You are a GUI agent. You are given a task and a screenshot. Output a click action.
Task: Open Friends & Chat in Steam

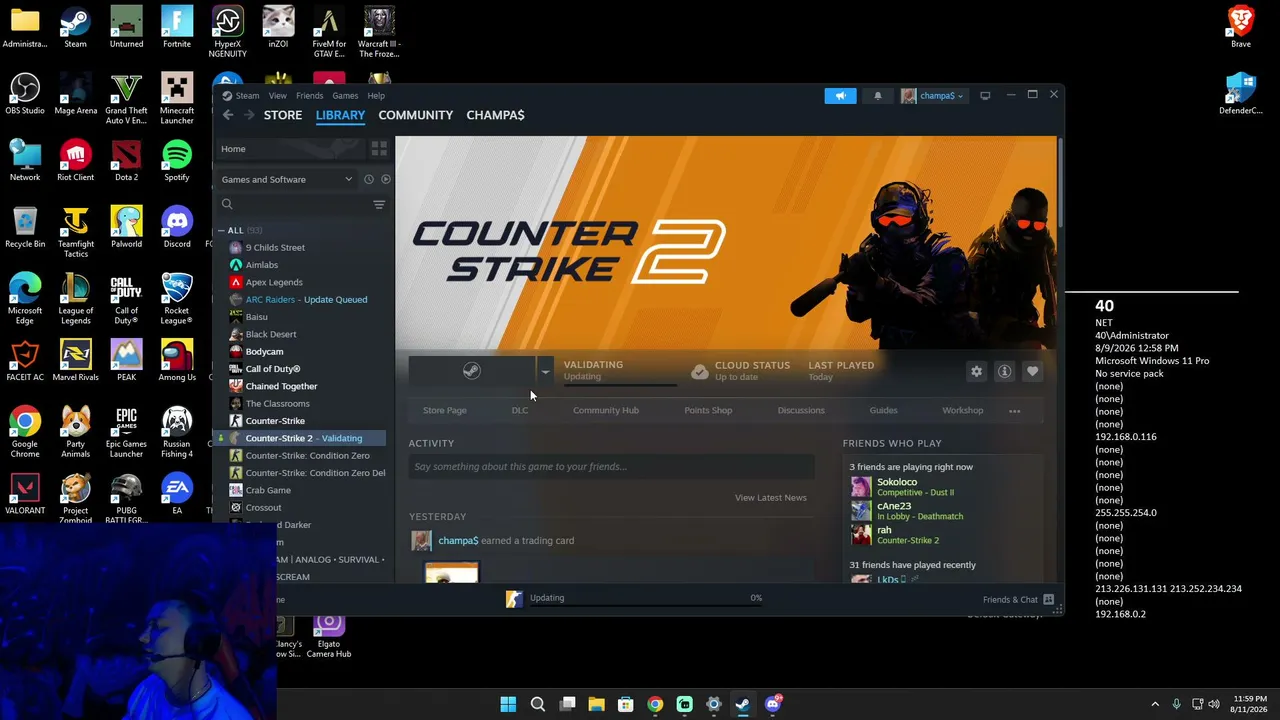click(x=1018, y=599)
